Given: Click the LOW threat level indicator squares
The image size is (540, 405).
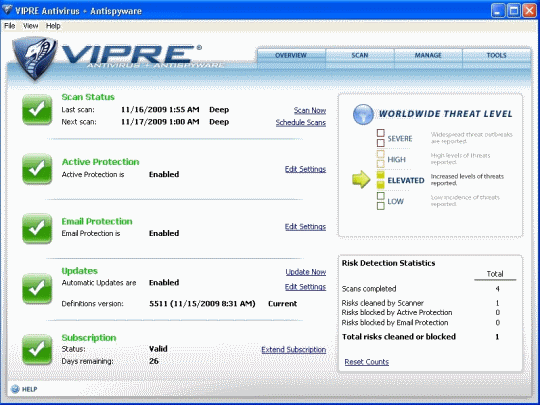Looking at the screenshot, I should (x=381, y=201).
